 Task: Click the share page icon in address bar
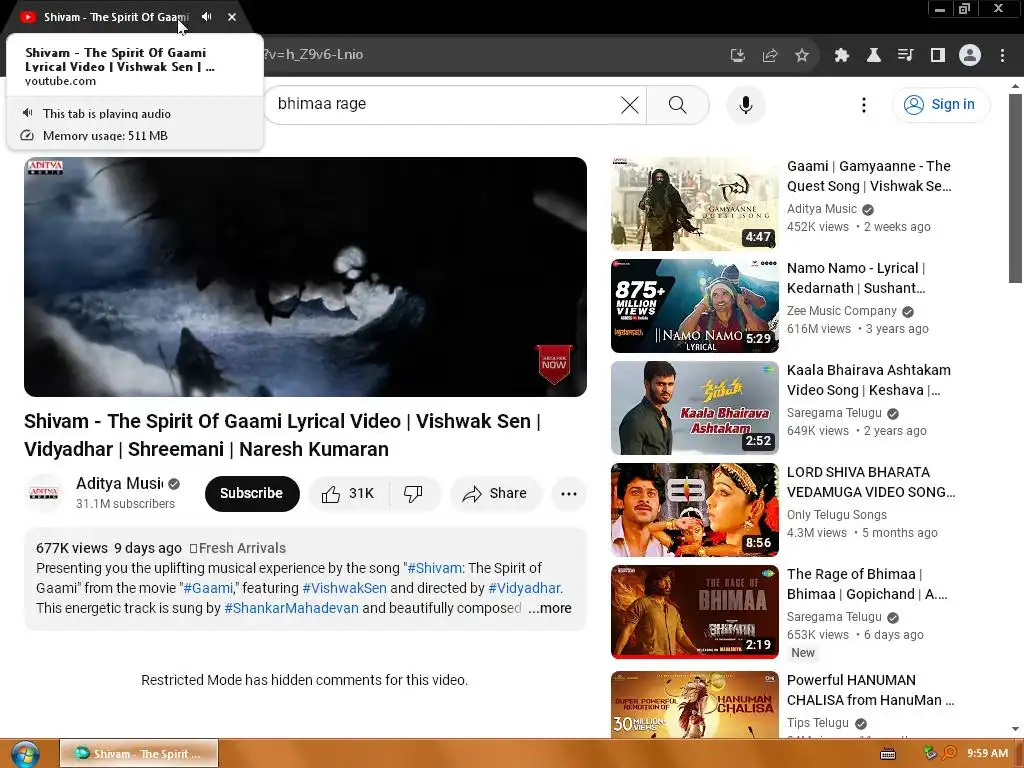(770, 55)
